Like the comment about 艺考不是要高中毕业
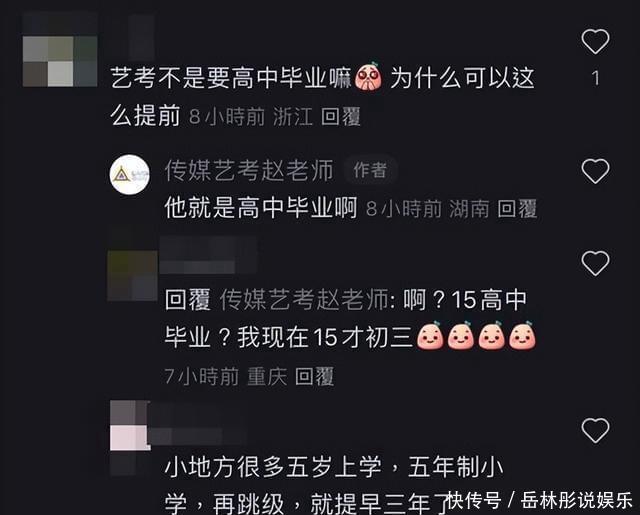 click(x=595, y=41)
